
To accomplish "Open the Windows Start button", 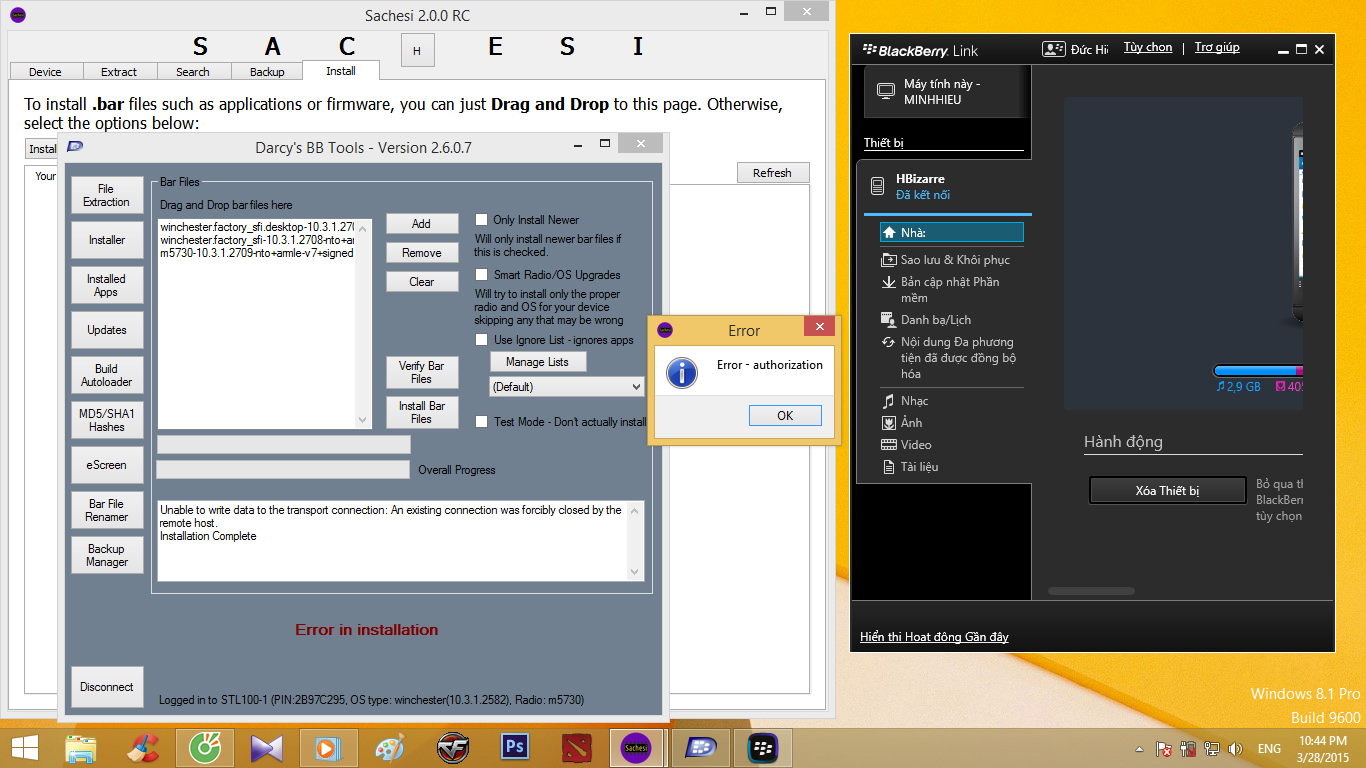I will (24, 747).
